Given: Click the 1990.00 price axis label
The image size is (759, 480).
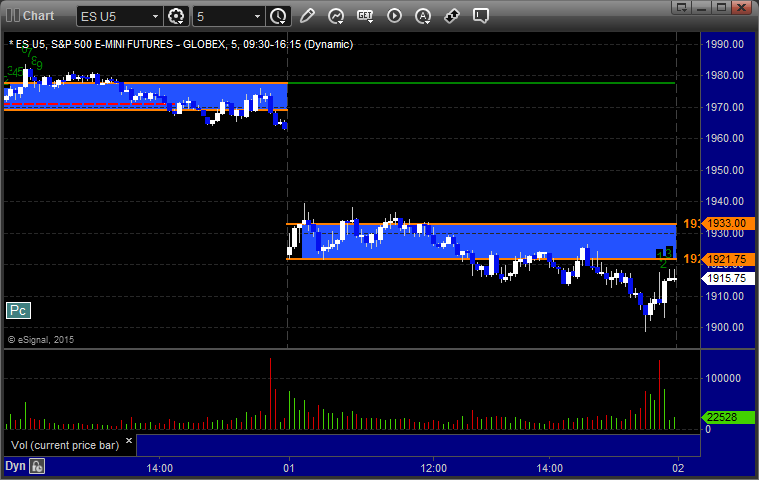Looking at the screenshot, I should click(725, 45).
